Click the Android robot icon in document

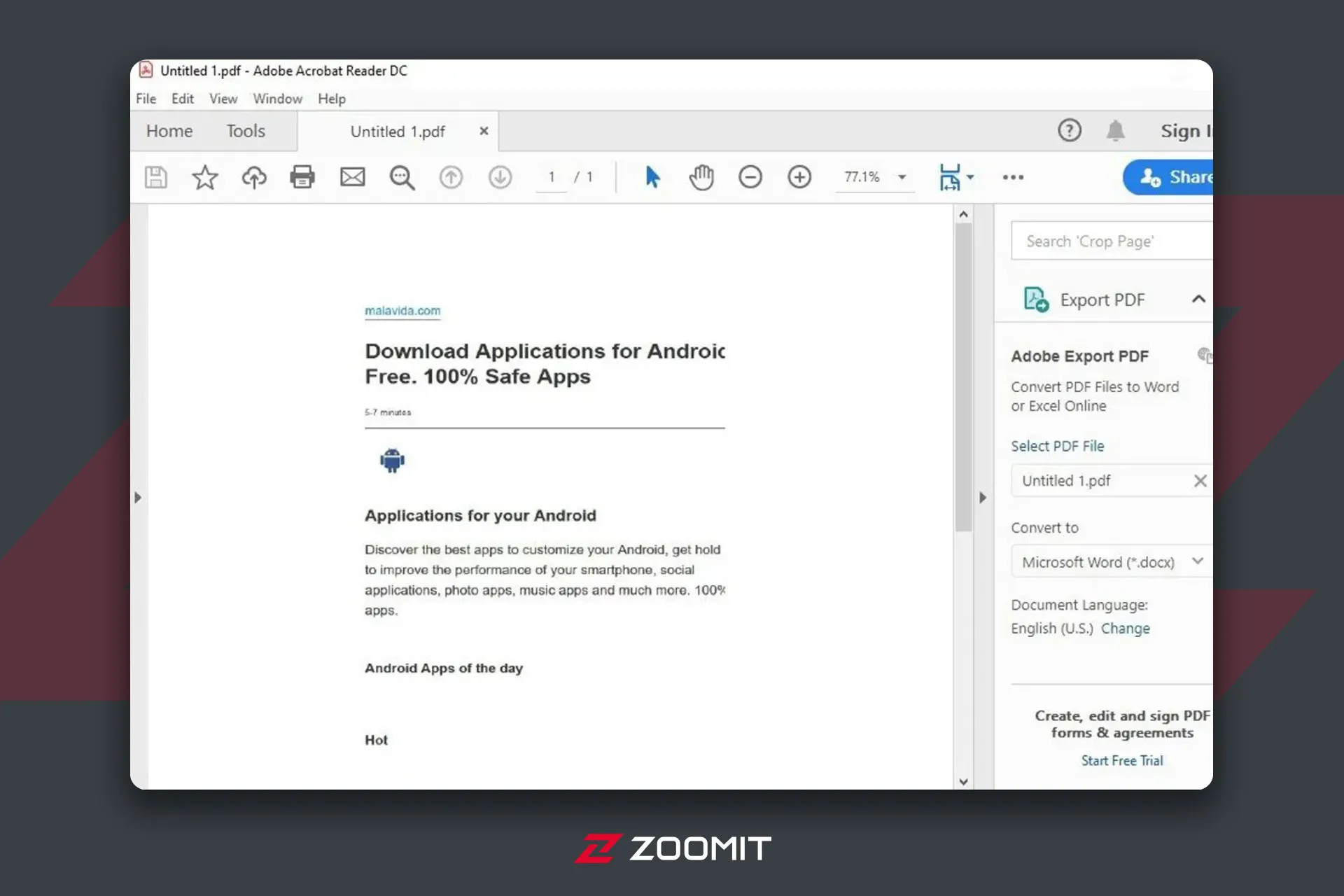392,460
